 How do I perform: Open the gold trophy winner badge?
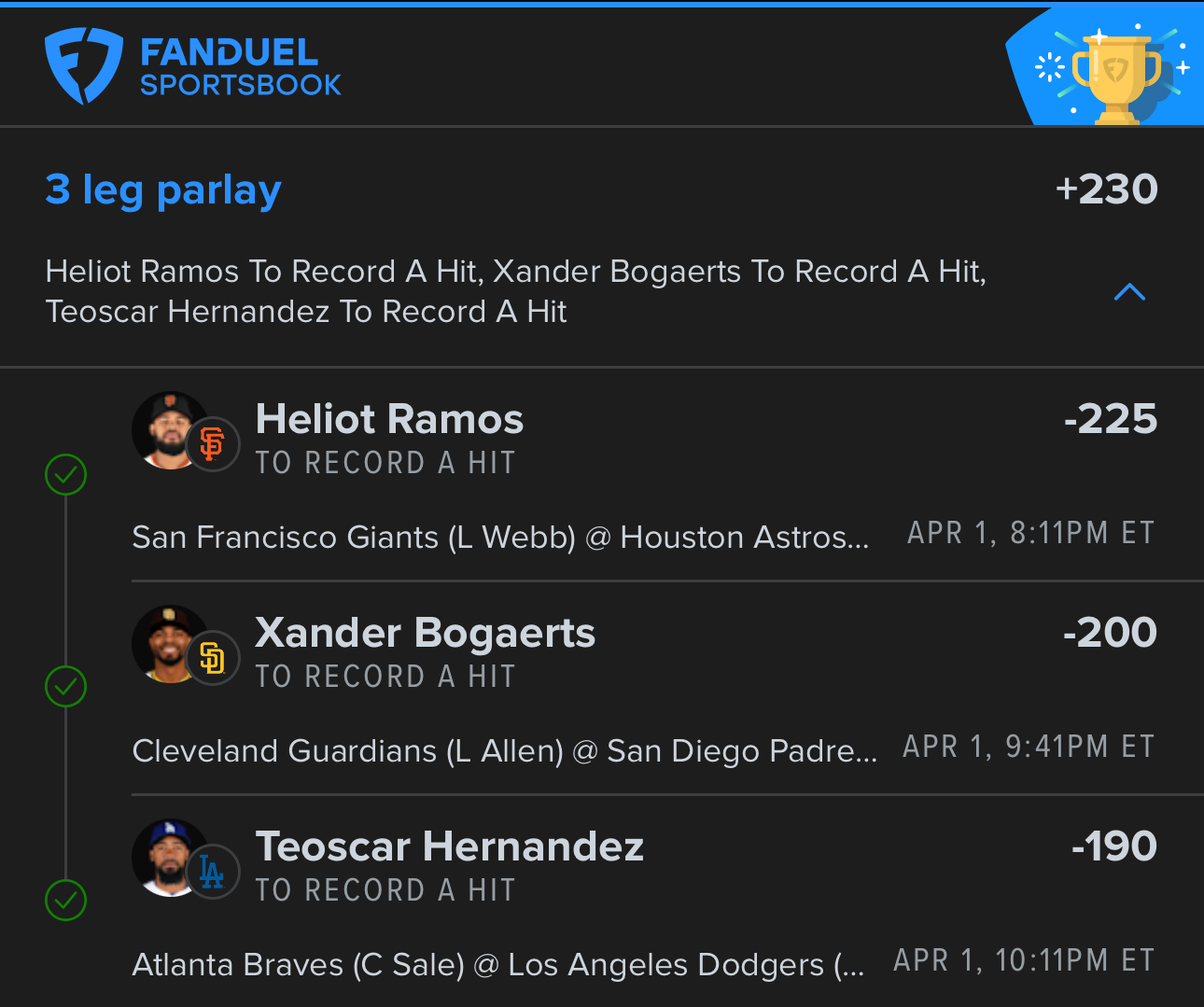1117,77
